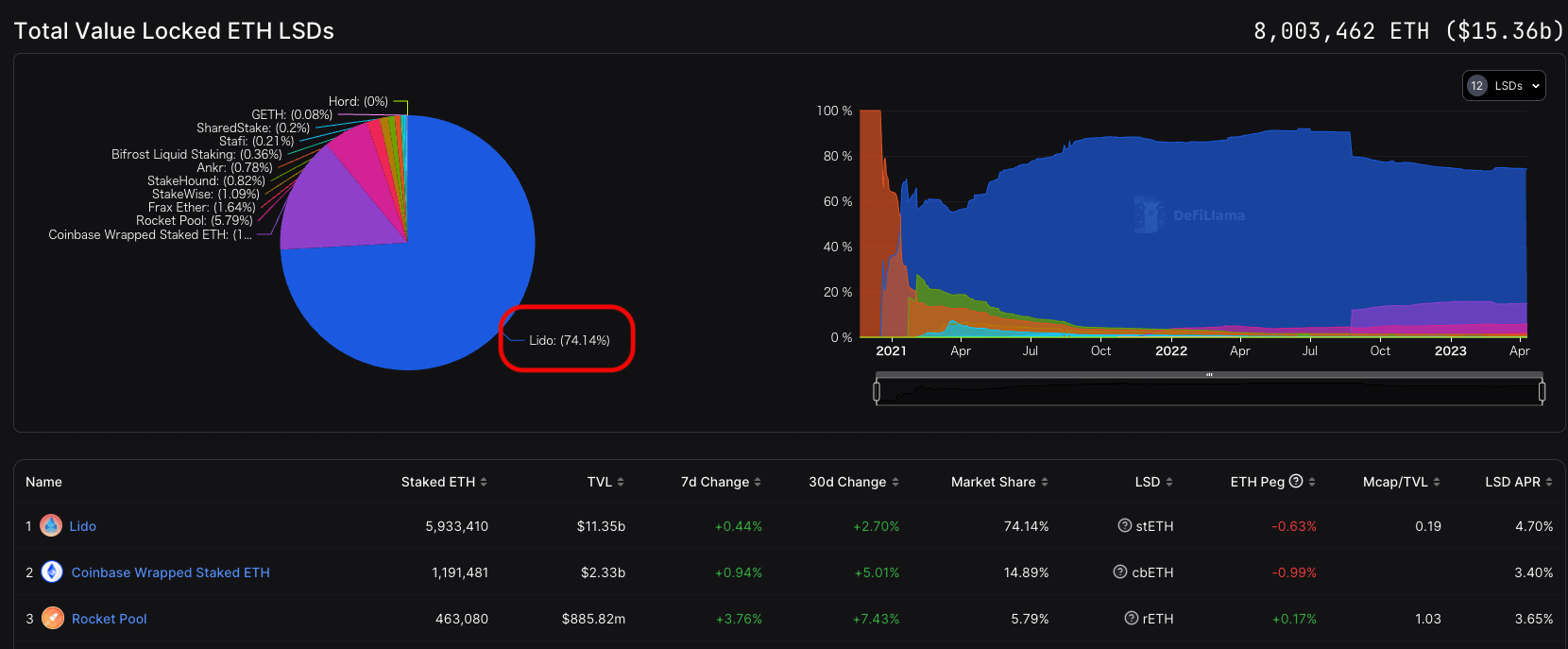Click the StakeWise (1.09%) pie label
This screenshot has height=649, width=1568.
tap(206, 194)
